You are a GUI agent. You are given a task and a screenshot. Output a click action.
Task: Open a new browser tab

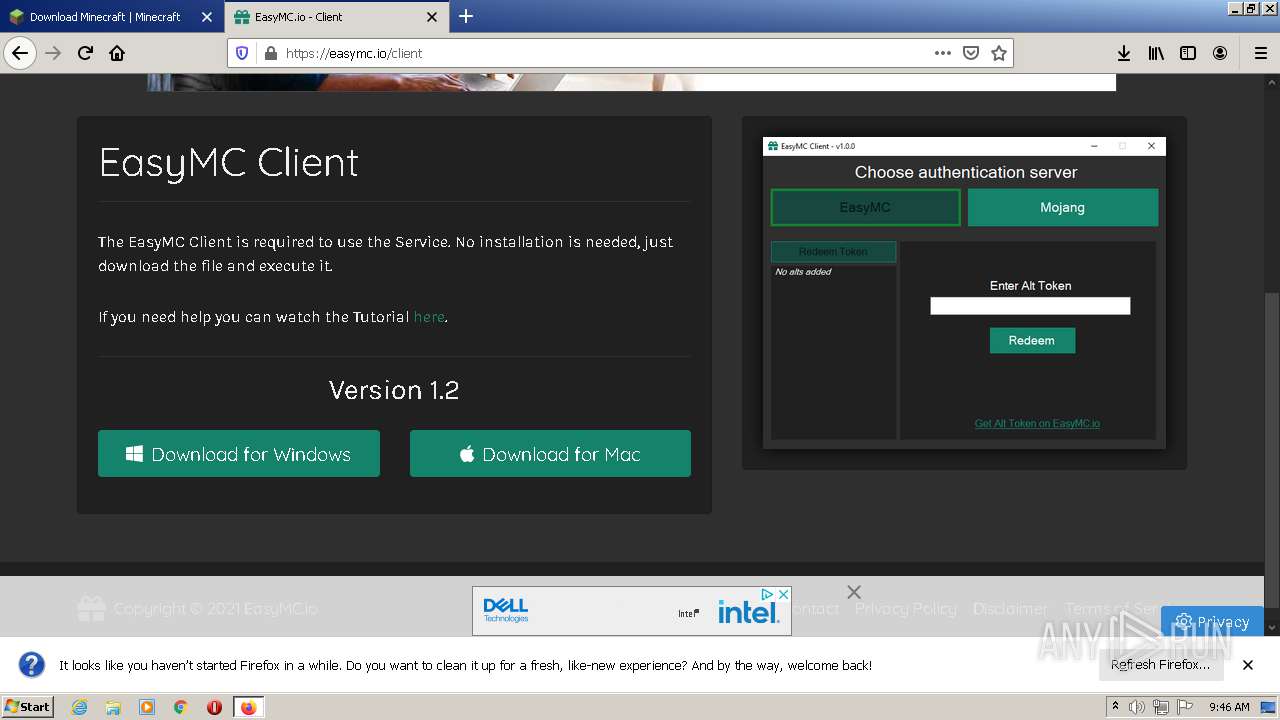[x=466, y=16]
